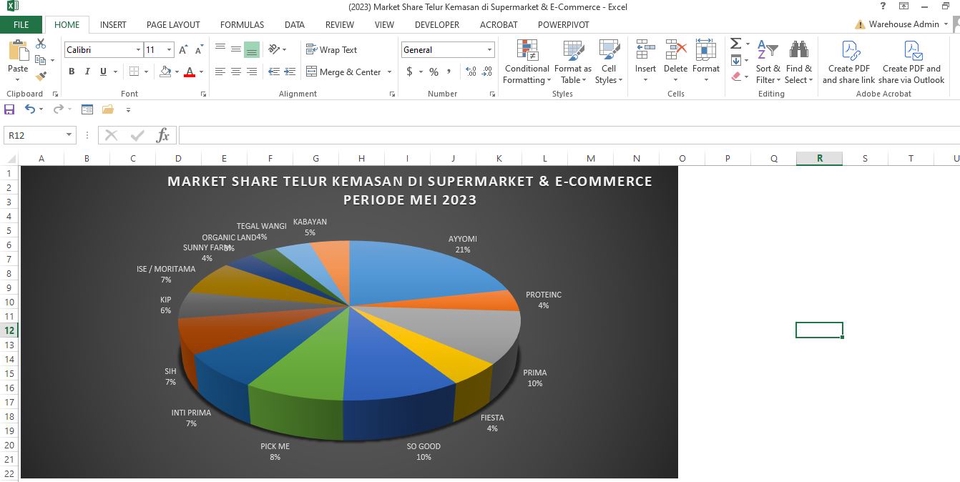Switch to the PAGE LAYOUT tab
Viewport: 960px width, 482px height.
[173, 24]
